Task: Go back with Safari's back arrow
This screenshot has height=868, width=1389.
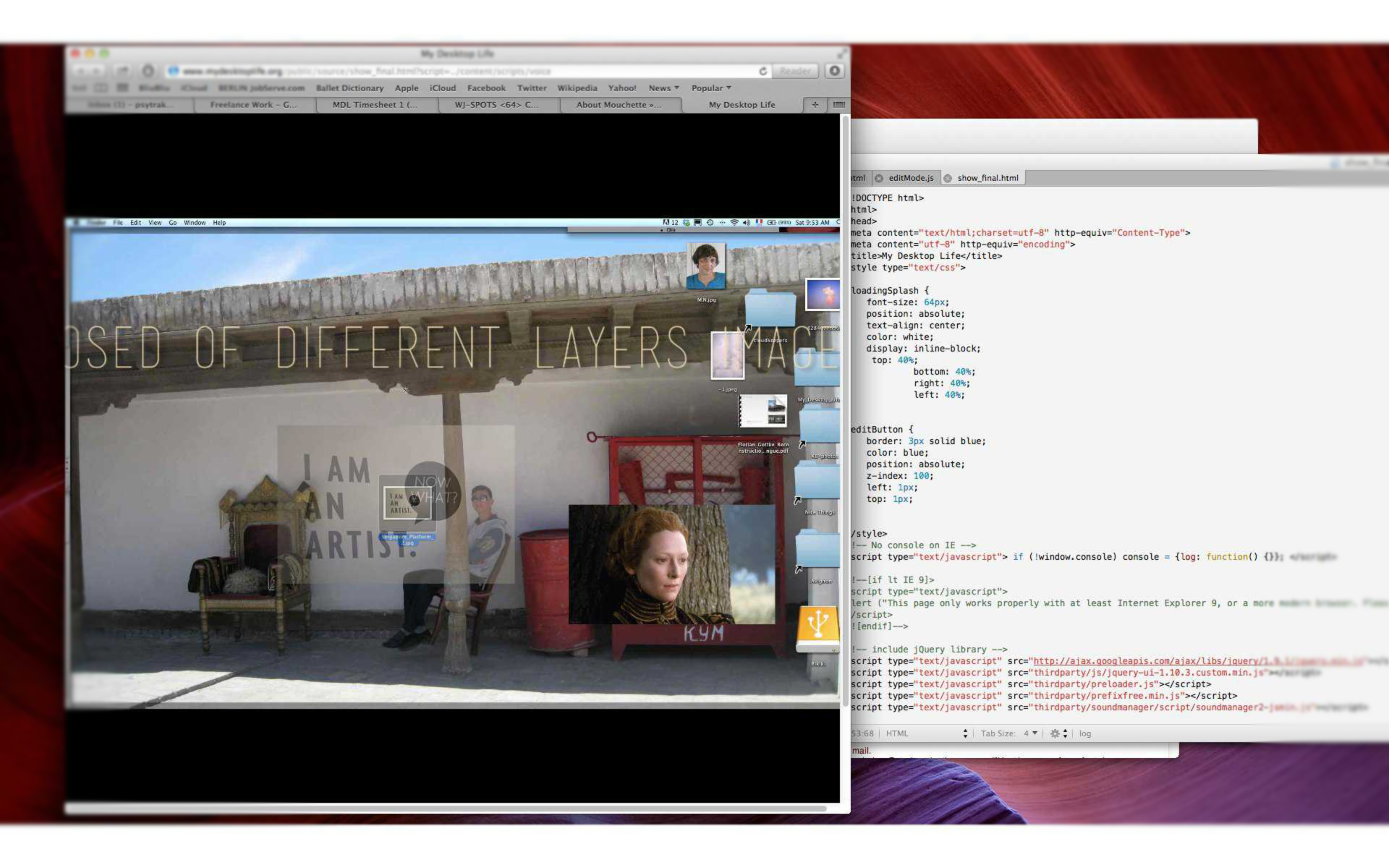Action: pyautogui.click(x=80, y=71)
